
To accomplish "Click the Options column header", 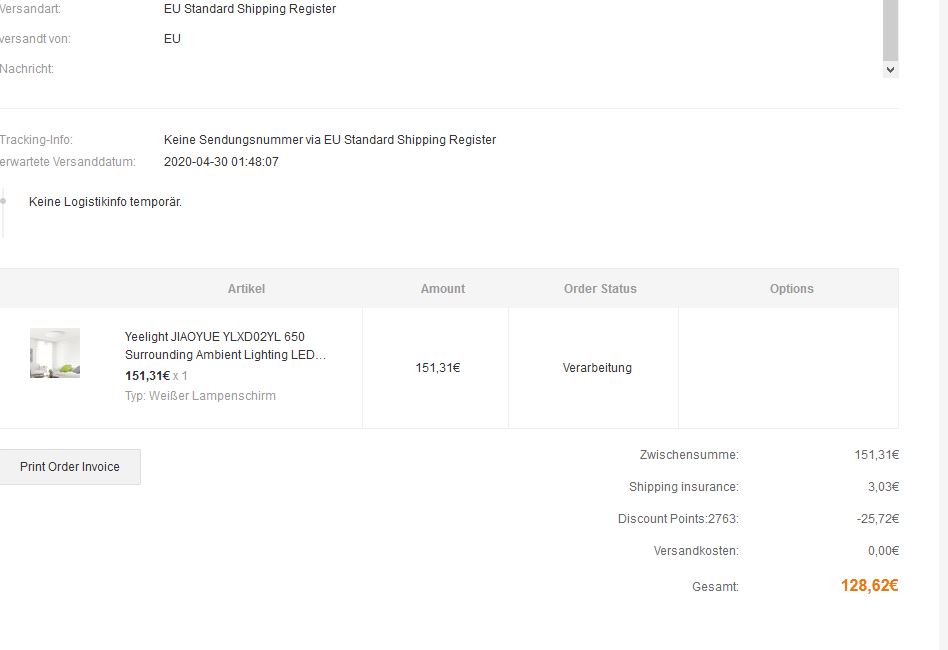I will pyautogui.click(x=791, y=289).
